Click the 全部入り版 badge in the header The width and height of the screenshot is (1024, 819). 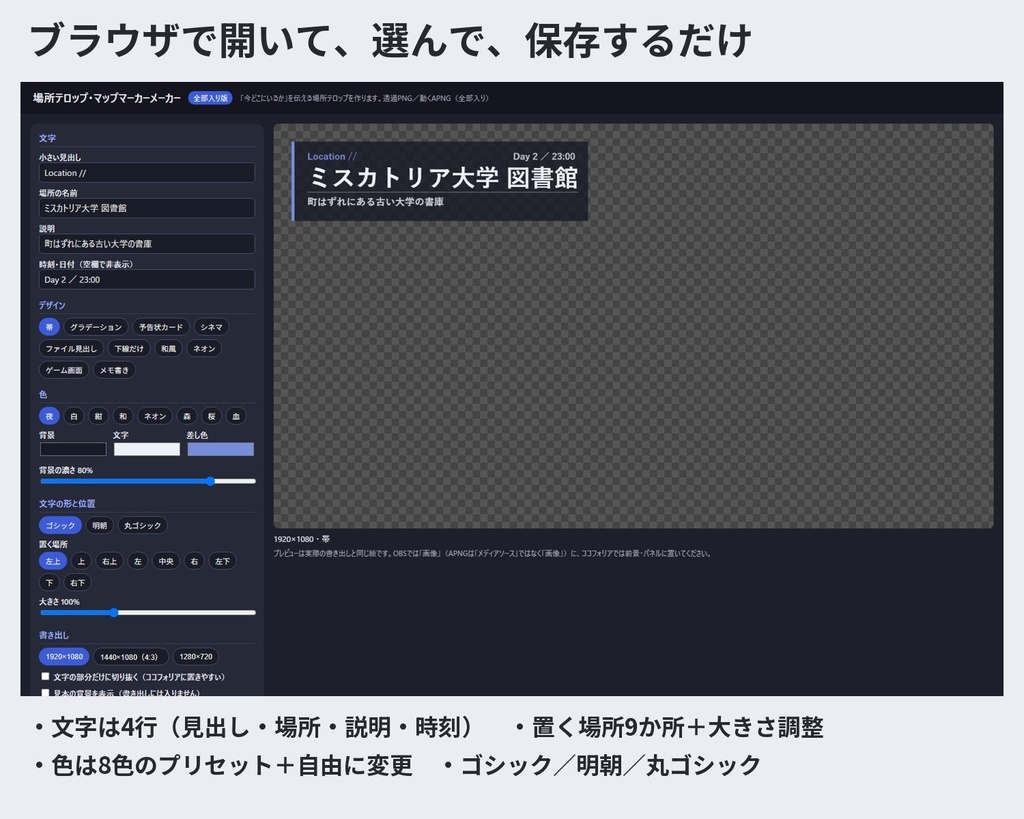[x=210, y=98]
